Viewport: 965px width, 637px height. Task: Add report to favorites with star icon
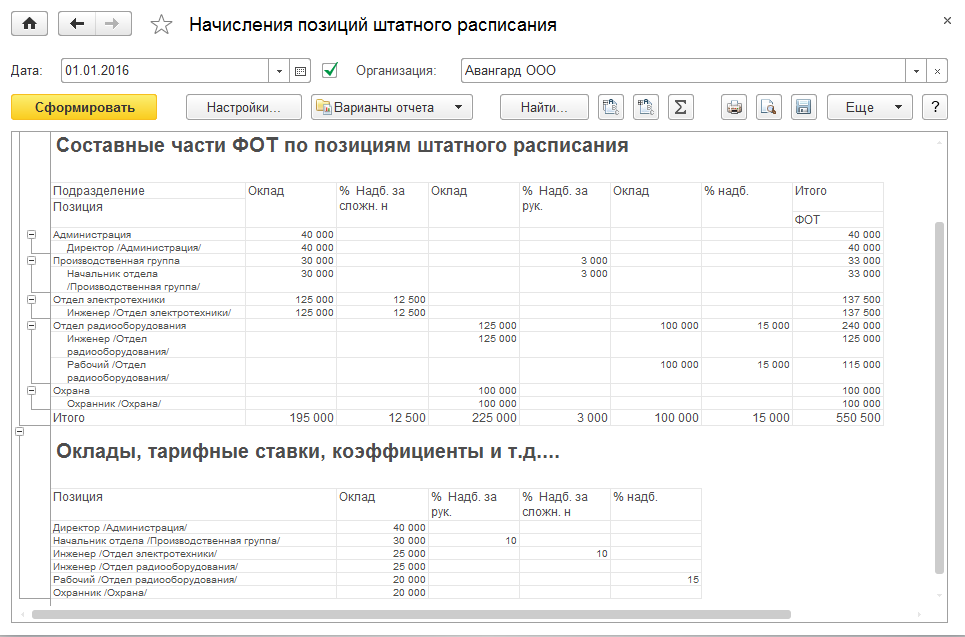click(x=161, y=25)
